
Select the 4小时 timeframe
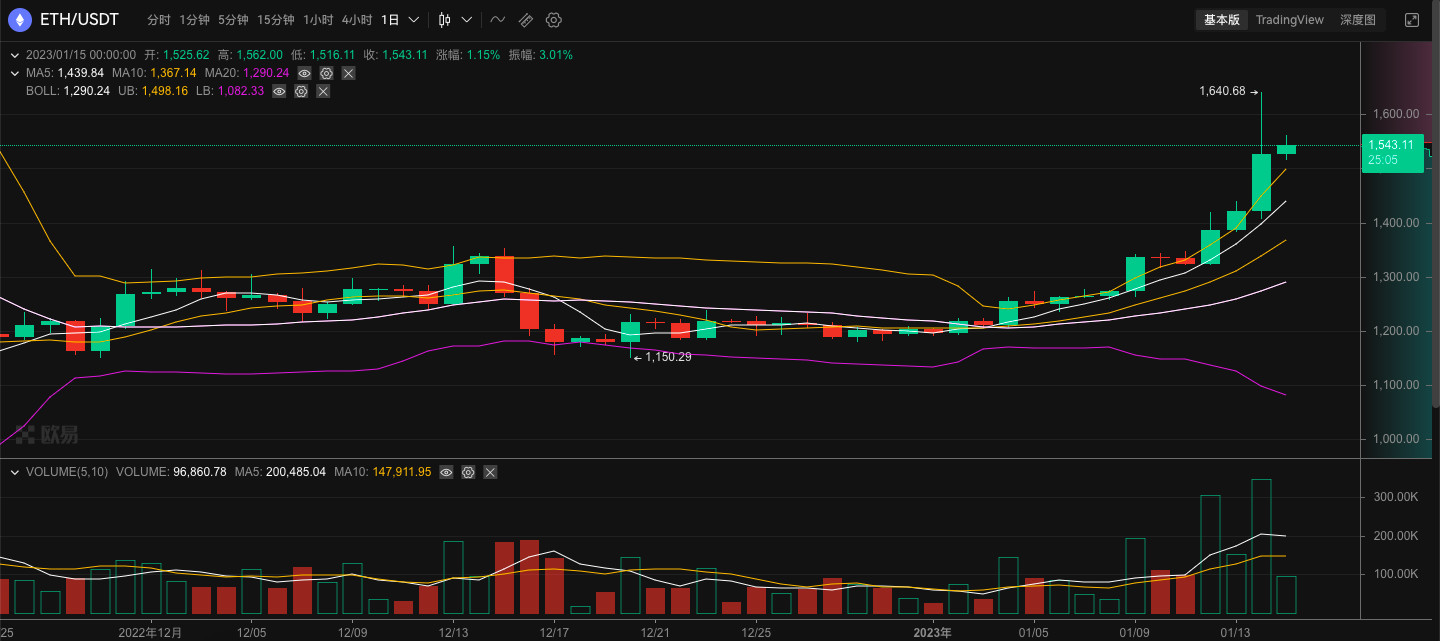[x=356, y=20]
